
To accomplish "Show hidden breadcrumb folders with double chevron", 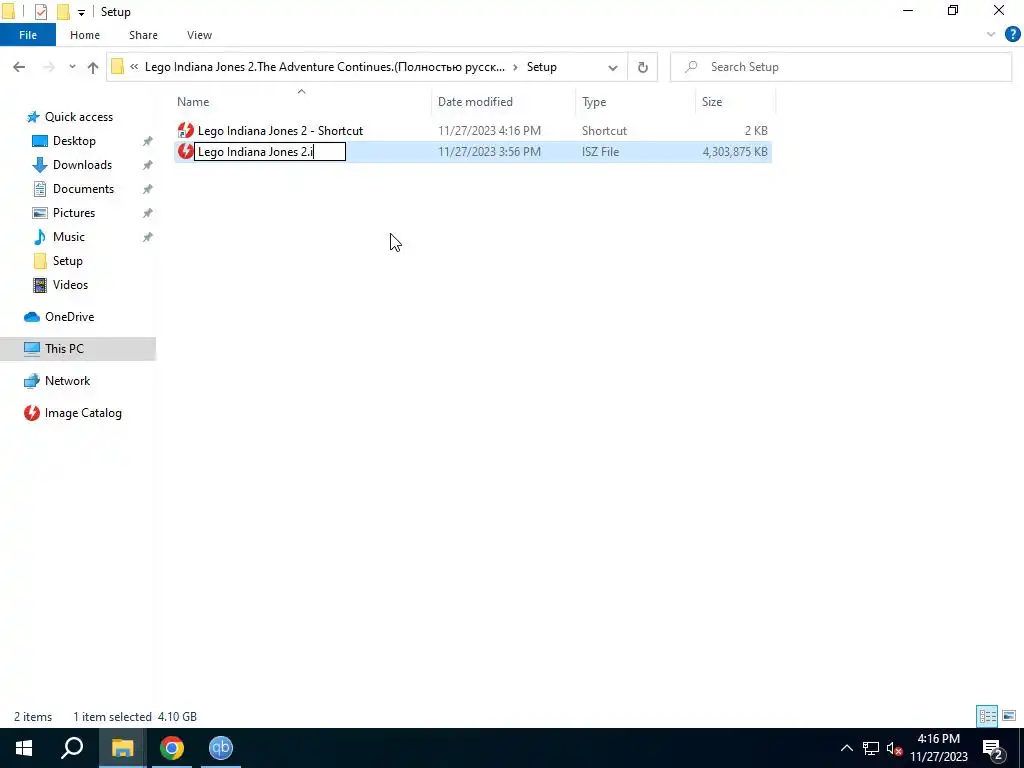I will (134, 67).
